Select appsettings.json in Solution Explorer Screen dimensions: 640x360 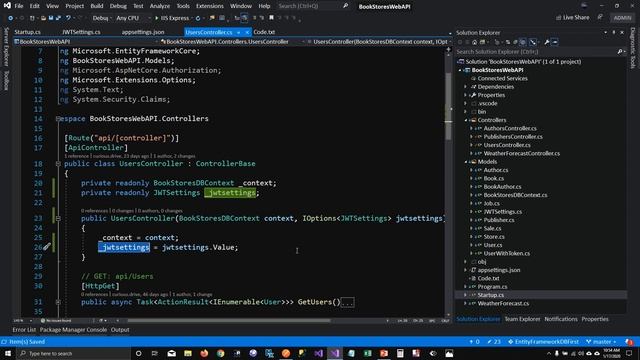pos(499,270)
